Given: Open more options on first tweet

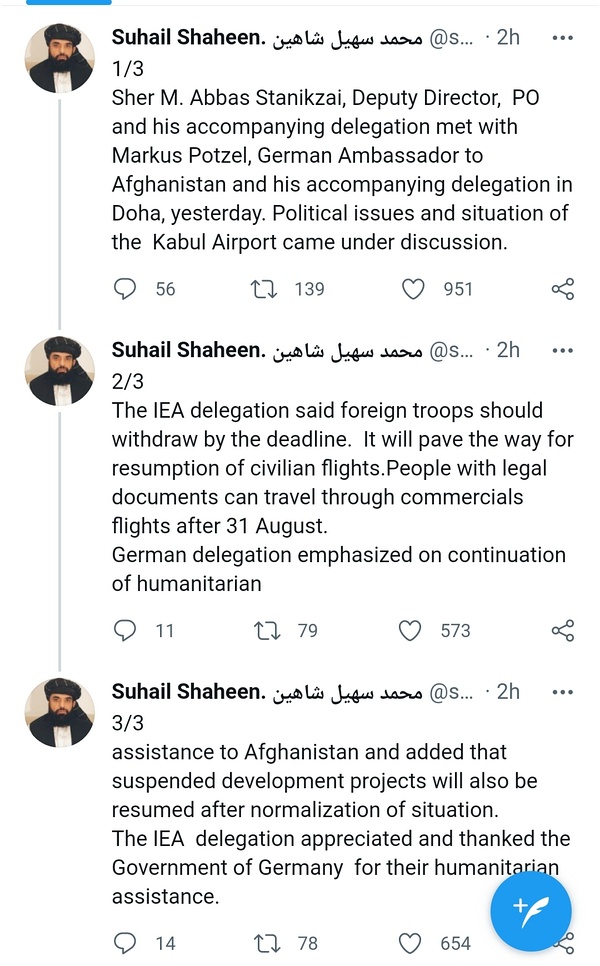Looking at the screenshot, I should (563, 38).
